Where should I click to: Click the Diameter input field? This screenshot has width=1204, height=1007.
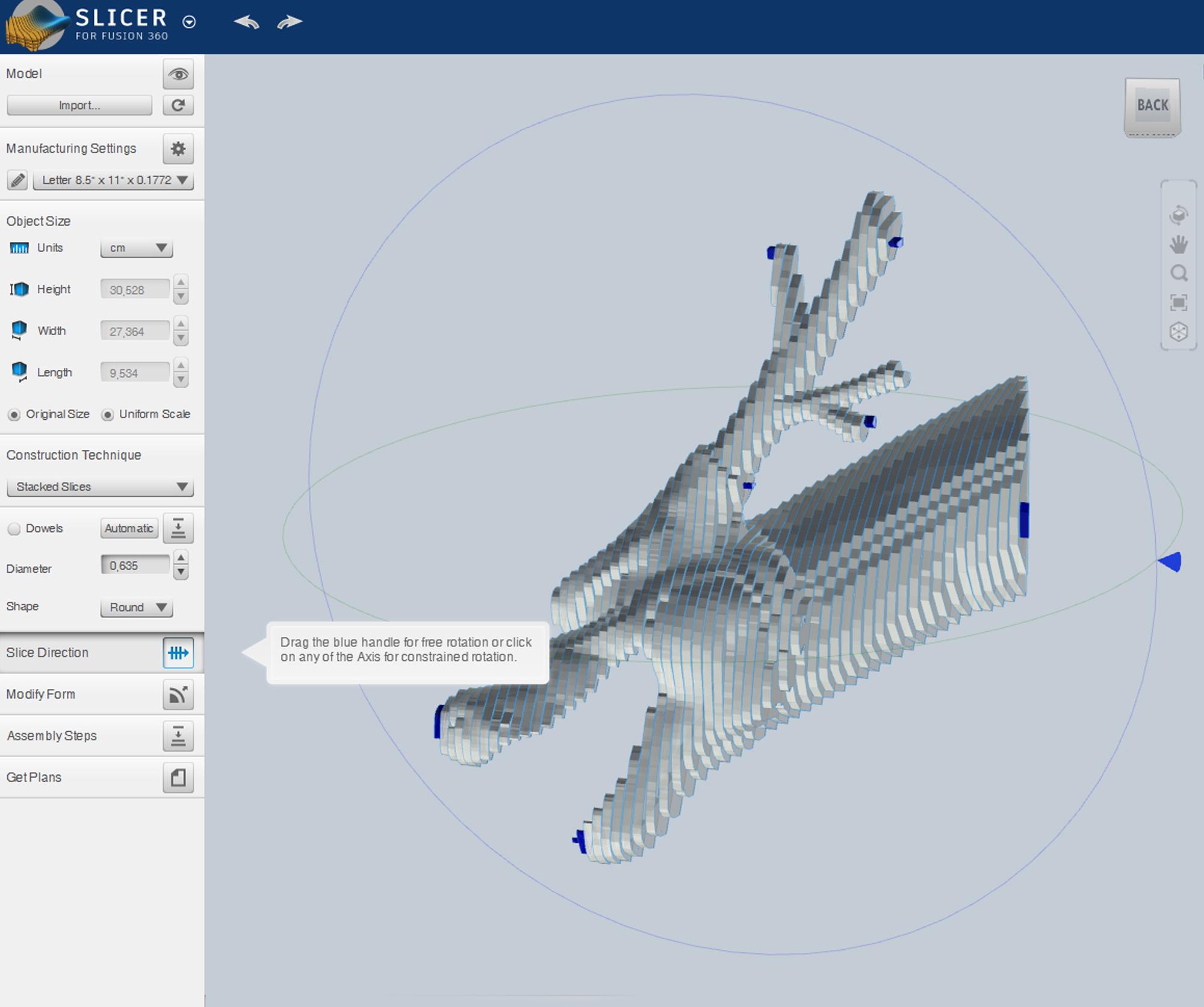[135, 566]
